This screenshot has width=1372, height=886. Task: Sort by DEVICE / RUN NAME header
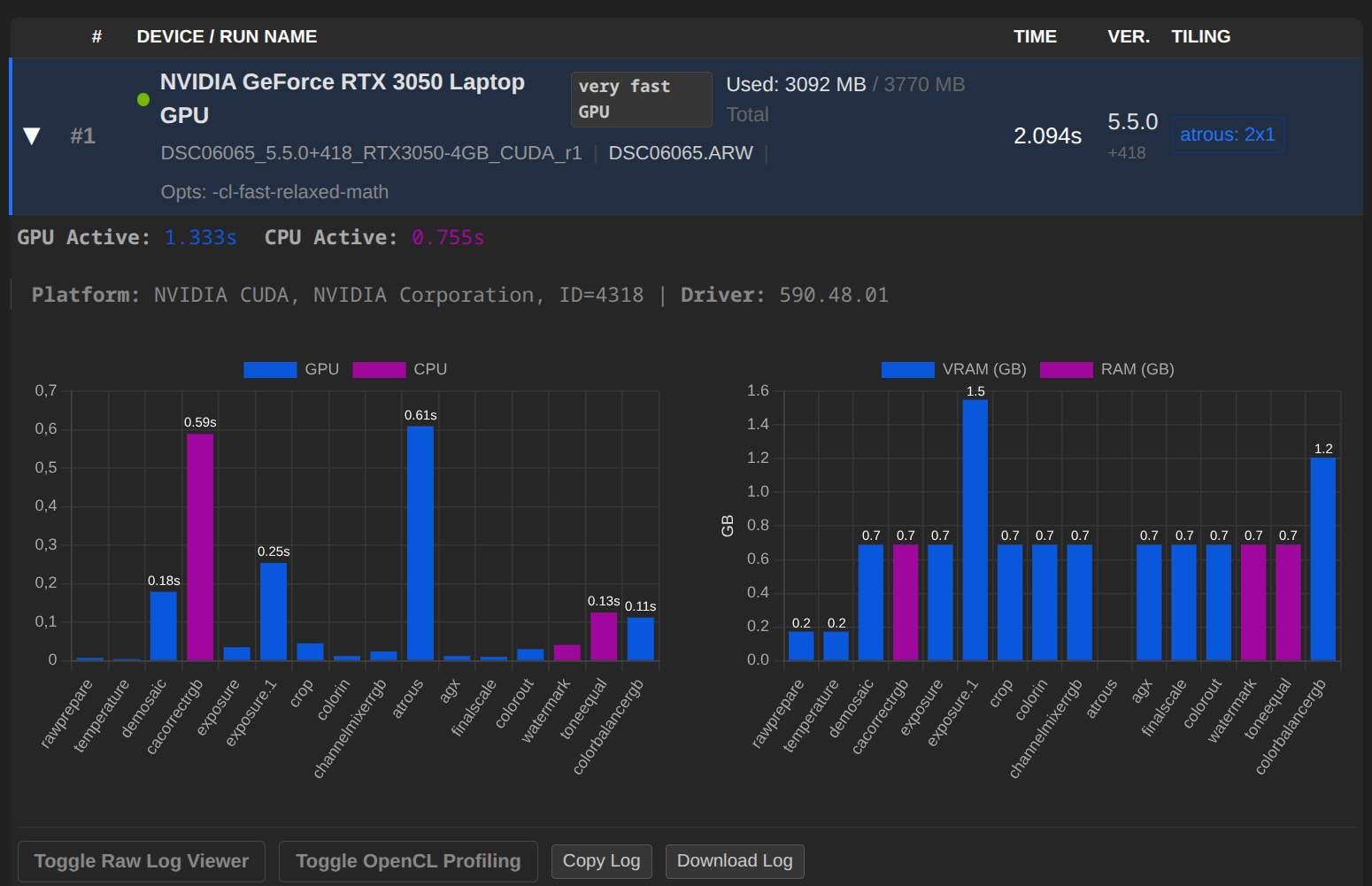[x=227, y=36]
